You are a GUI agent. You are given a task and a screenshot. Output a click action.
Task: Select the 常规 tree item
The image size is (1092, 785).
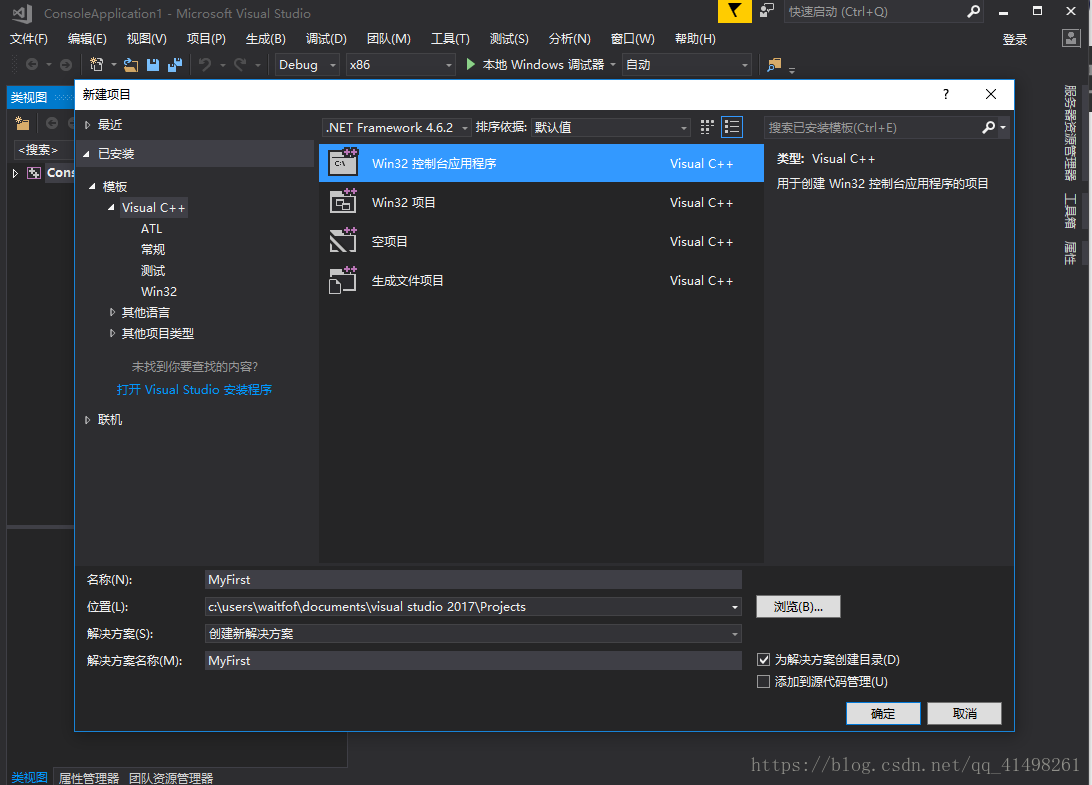153,249
